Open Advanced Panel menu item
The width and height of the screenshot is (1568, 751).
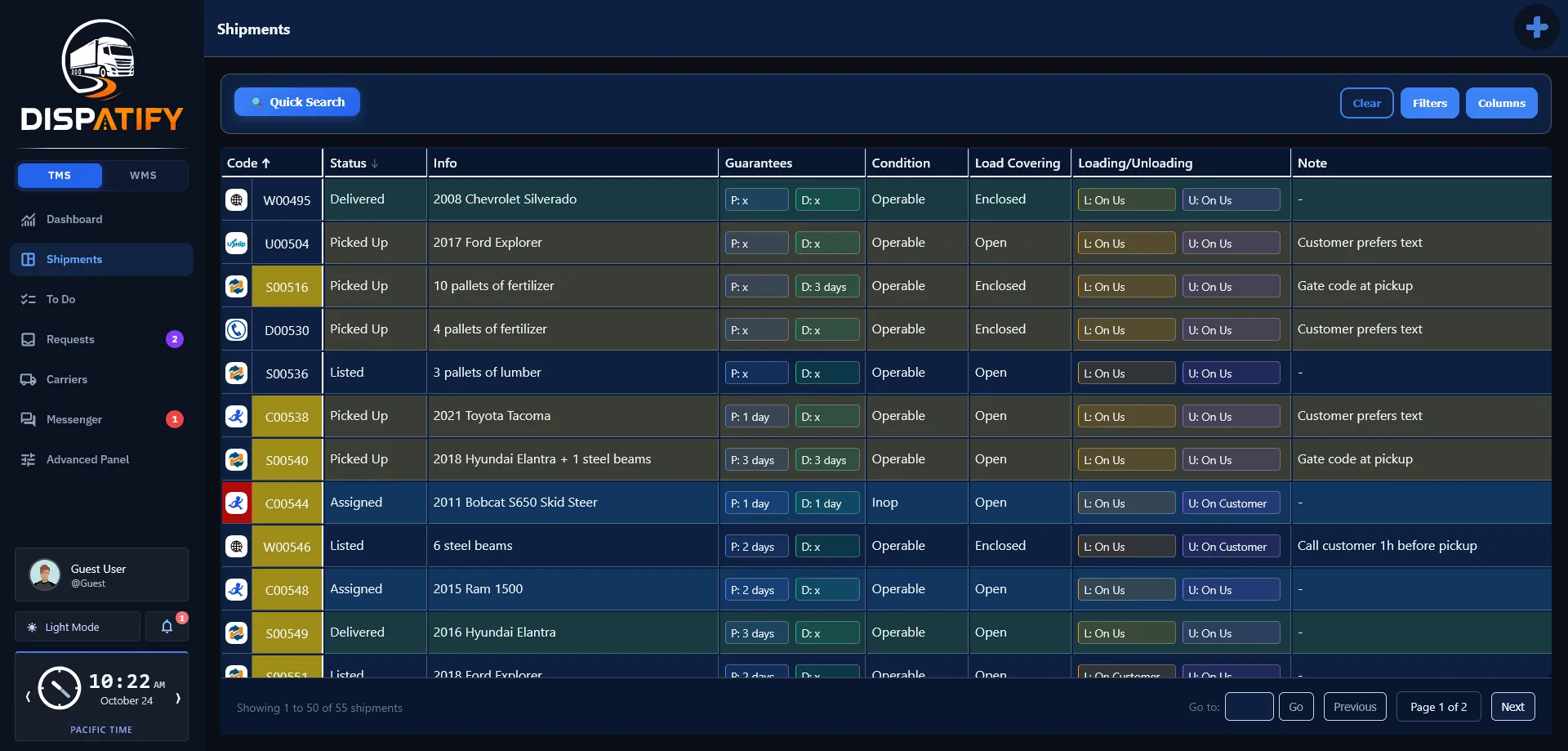click(102, 460)
